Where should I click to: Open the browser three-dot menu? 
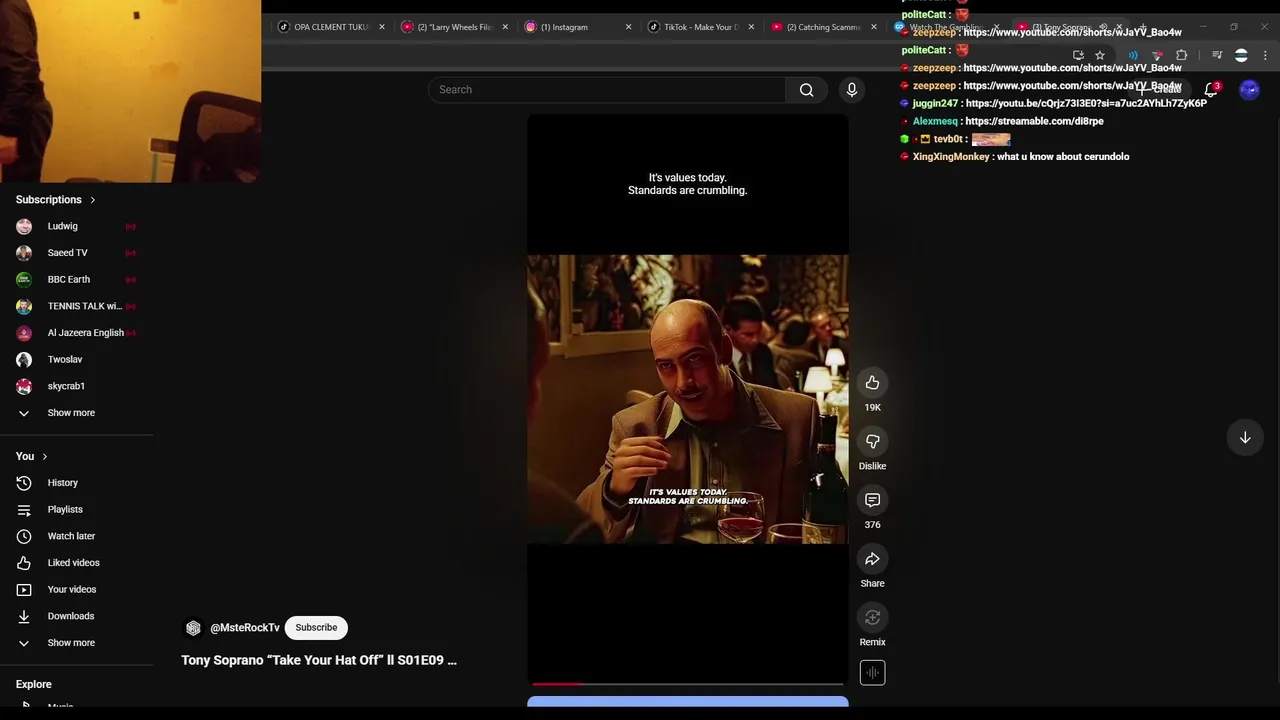(1265, 56)
